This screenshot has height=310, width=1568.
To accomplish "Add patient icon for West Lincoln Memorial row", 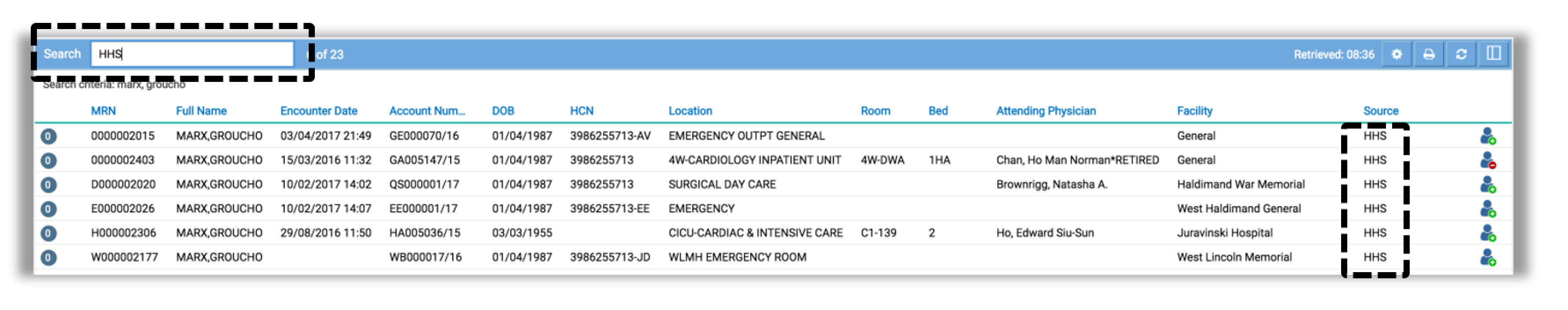I will click(x=1488, y=258).
